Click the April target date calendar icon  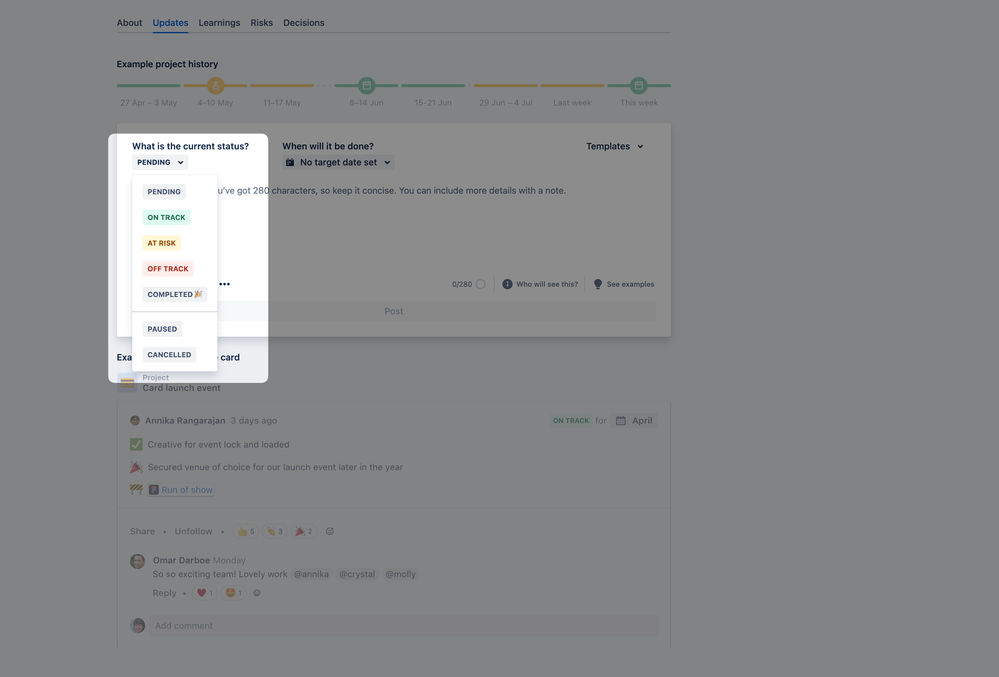click(621, 420)
